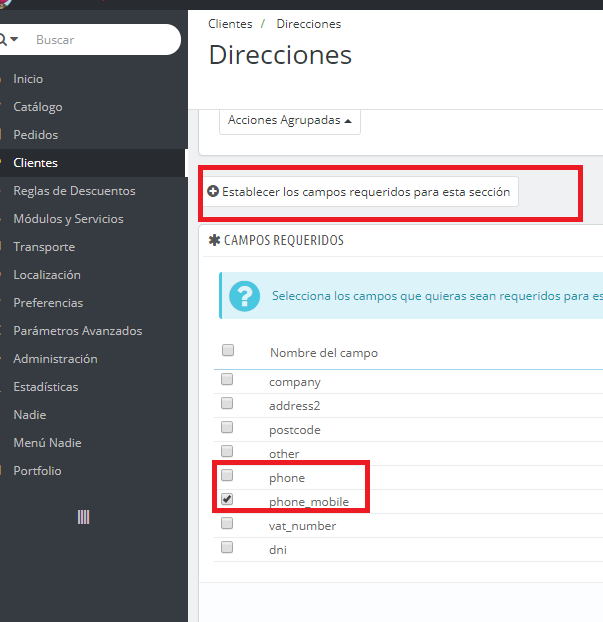Open Preferencias in the sidebar

click(48, 303)
